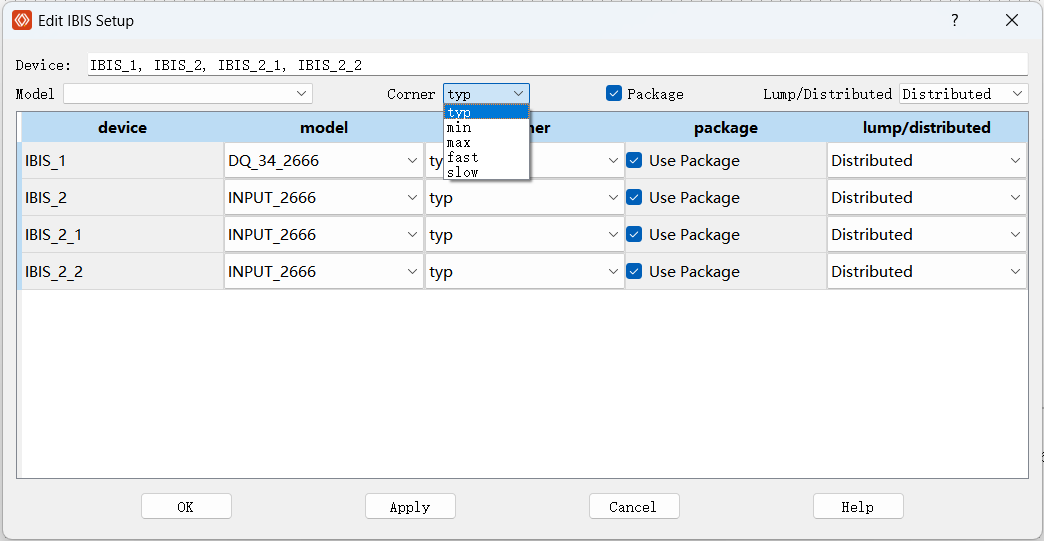Open the Distributed dropdown for IBIS_2_1
The width and height of the screenshot is (1044, 541).
pos(927,234)
